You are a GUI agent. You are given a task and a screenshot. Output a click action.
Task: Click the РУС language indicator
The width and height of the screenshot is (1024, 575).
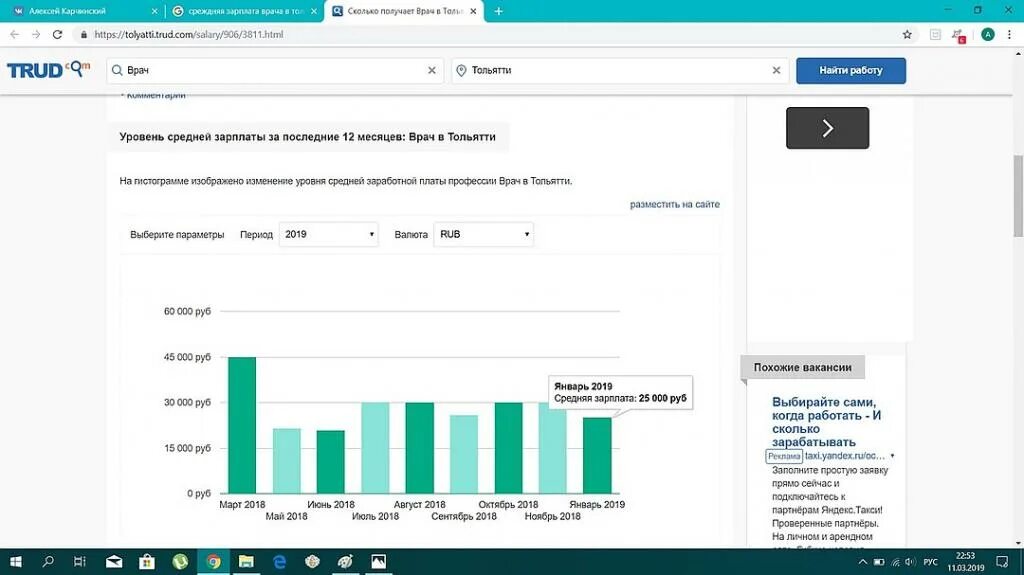[931, 562]
